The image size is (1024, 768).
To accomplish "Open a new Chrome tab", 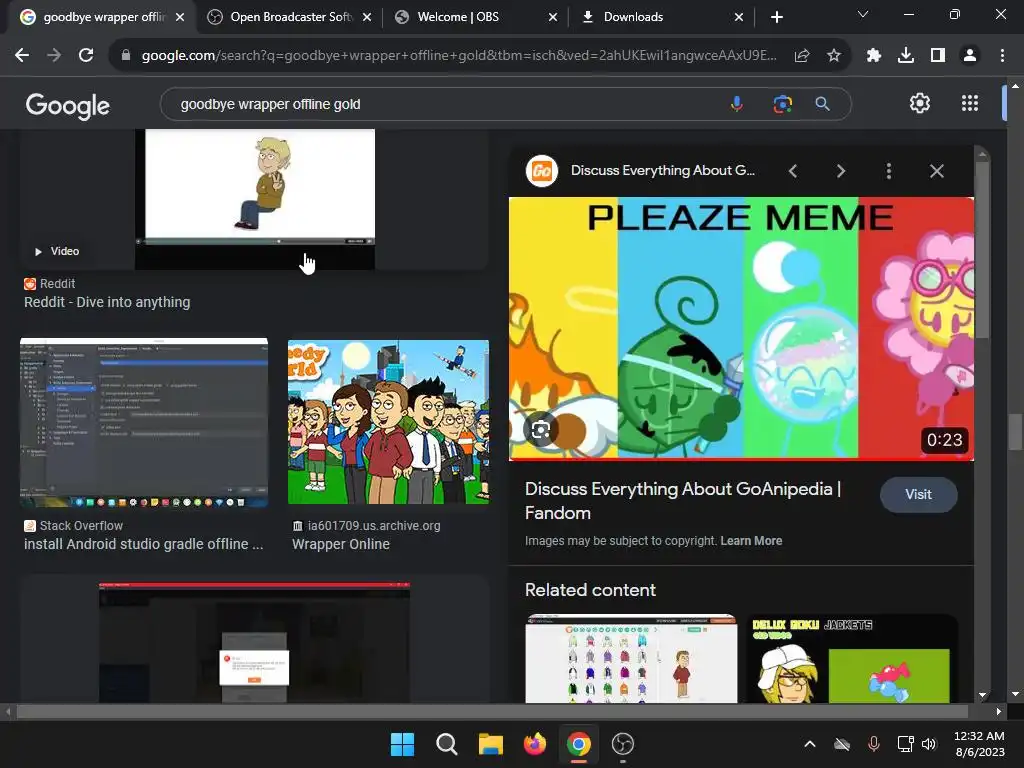I will click(x=776, y=17).
